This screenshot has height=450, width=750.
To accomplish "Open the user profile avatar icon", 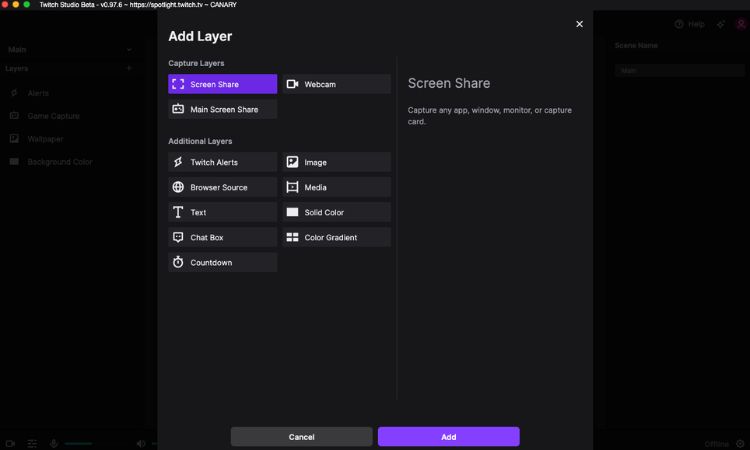I will 741,24.
